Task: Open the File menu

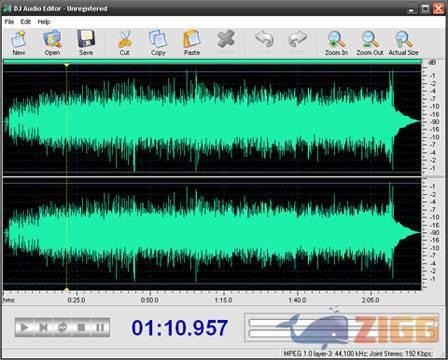Action: pos(9,22)
